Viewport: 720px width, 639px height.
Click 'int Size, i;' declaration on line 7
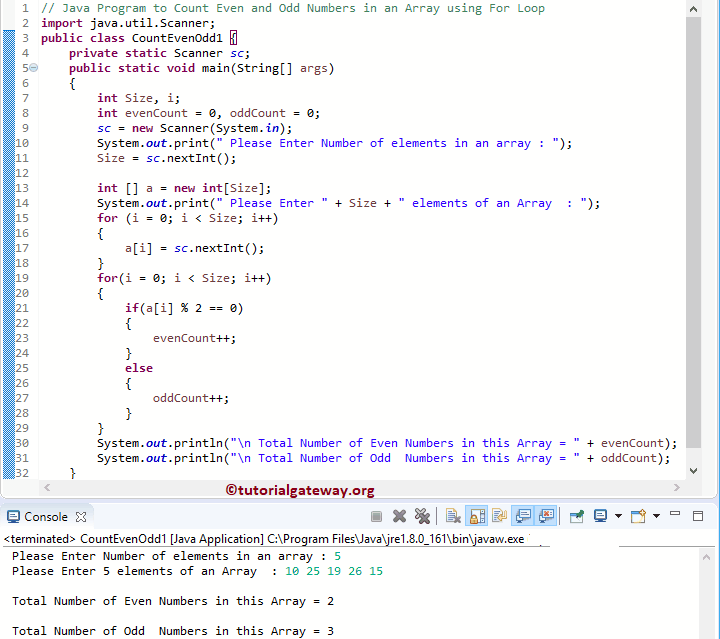tap(138, 98)
